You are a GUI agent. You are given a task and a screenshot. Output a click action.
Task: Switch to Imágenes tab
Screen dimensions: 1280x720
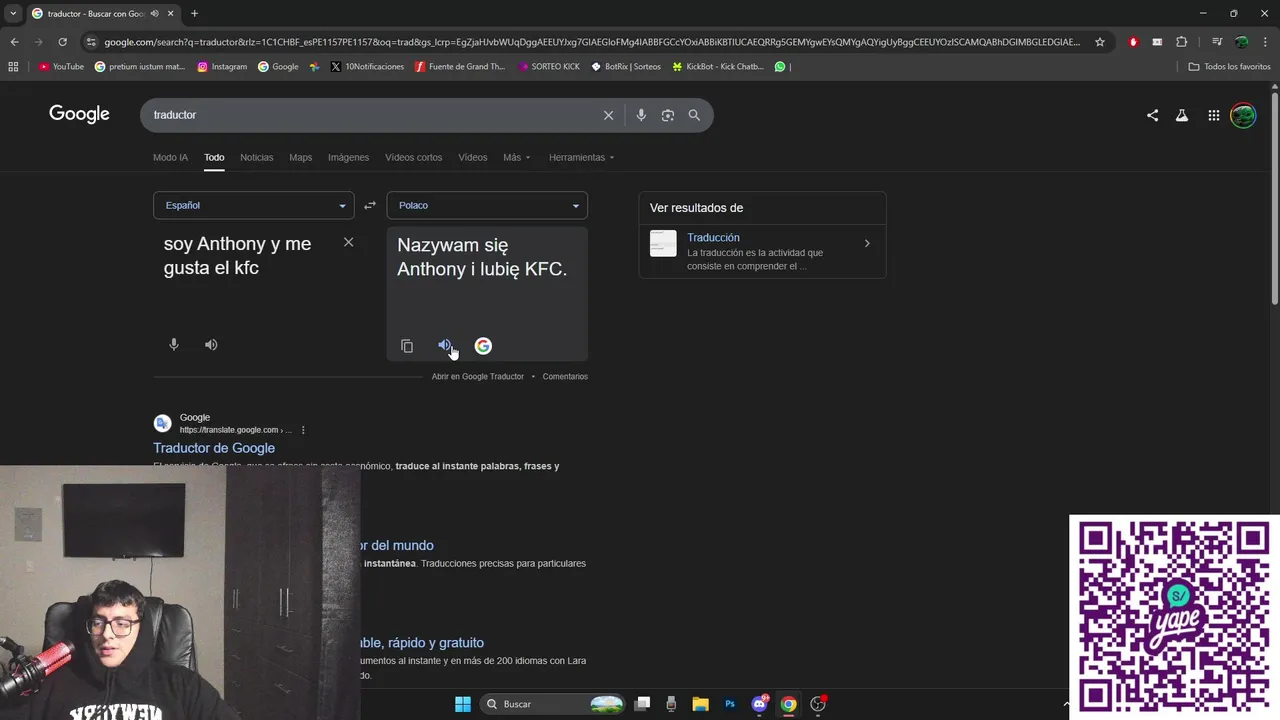(348, 157)
